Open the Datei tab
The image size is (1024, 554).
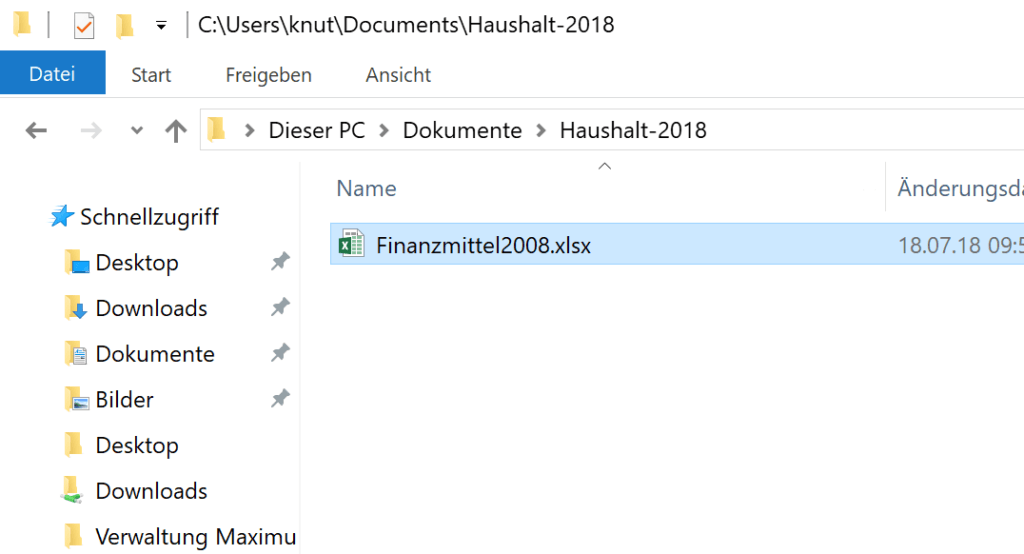(52, 74)
